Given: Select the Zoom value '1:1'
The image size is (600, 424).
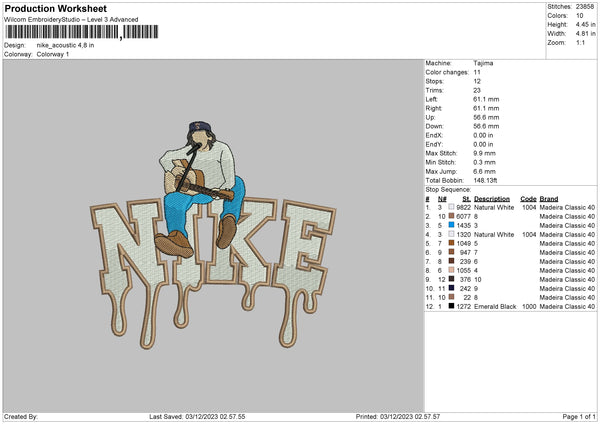Looking at the screenshot, I should 580,42.
